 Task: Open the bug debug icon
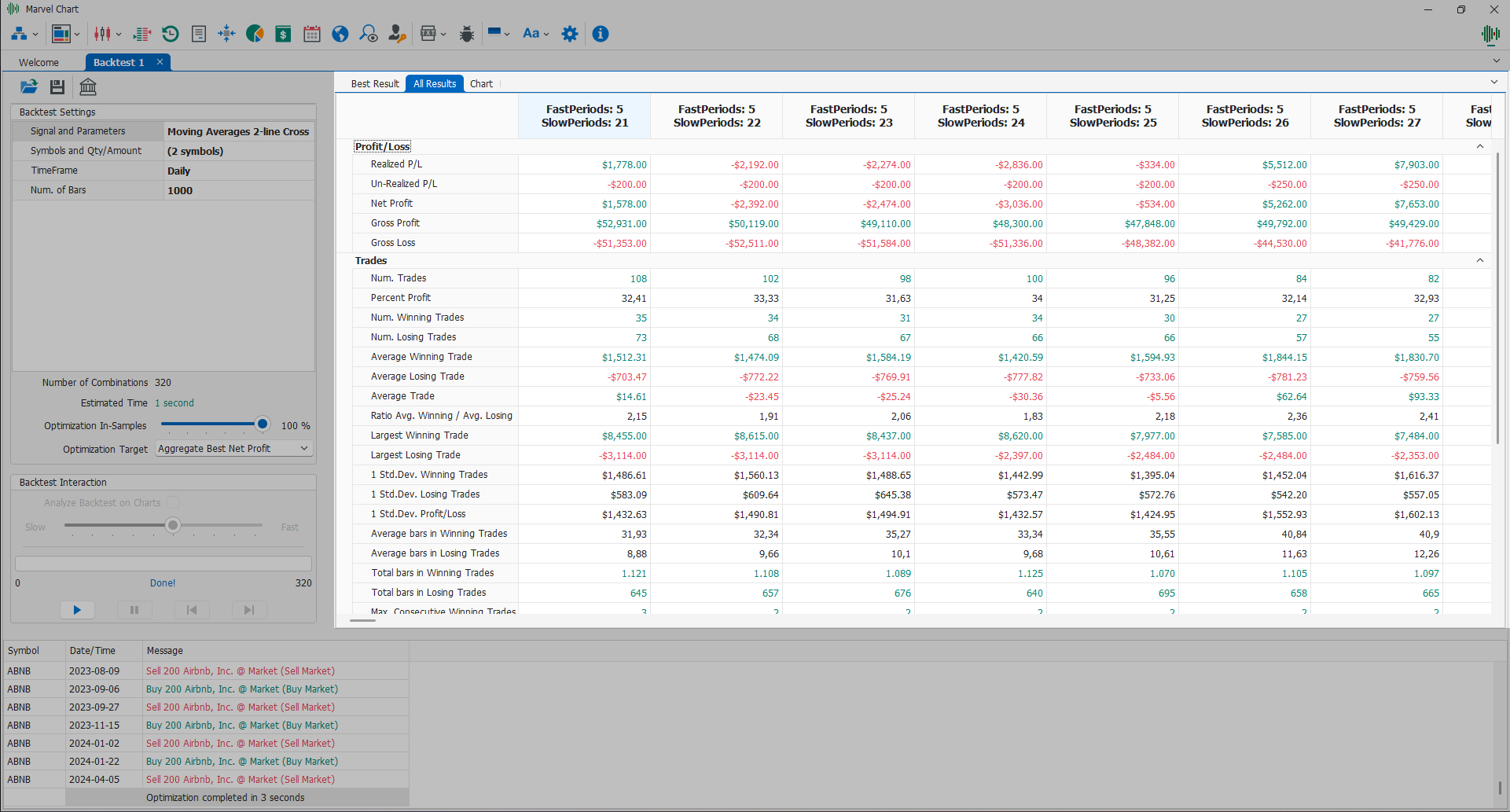[x=467, y=34]
